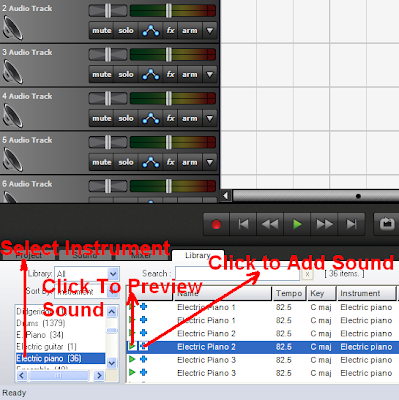This screenshot has width=399, height=400.
Task: Solo 2 Audio Track
Action: point(126,31)
